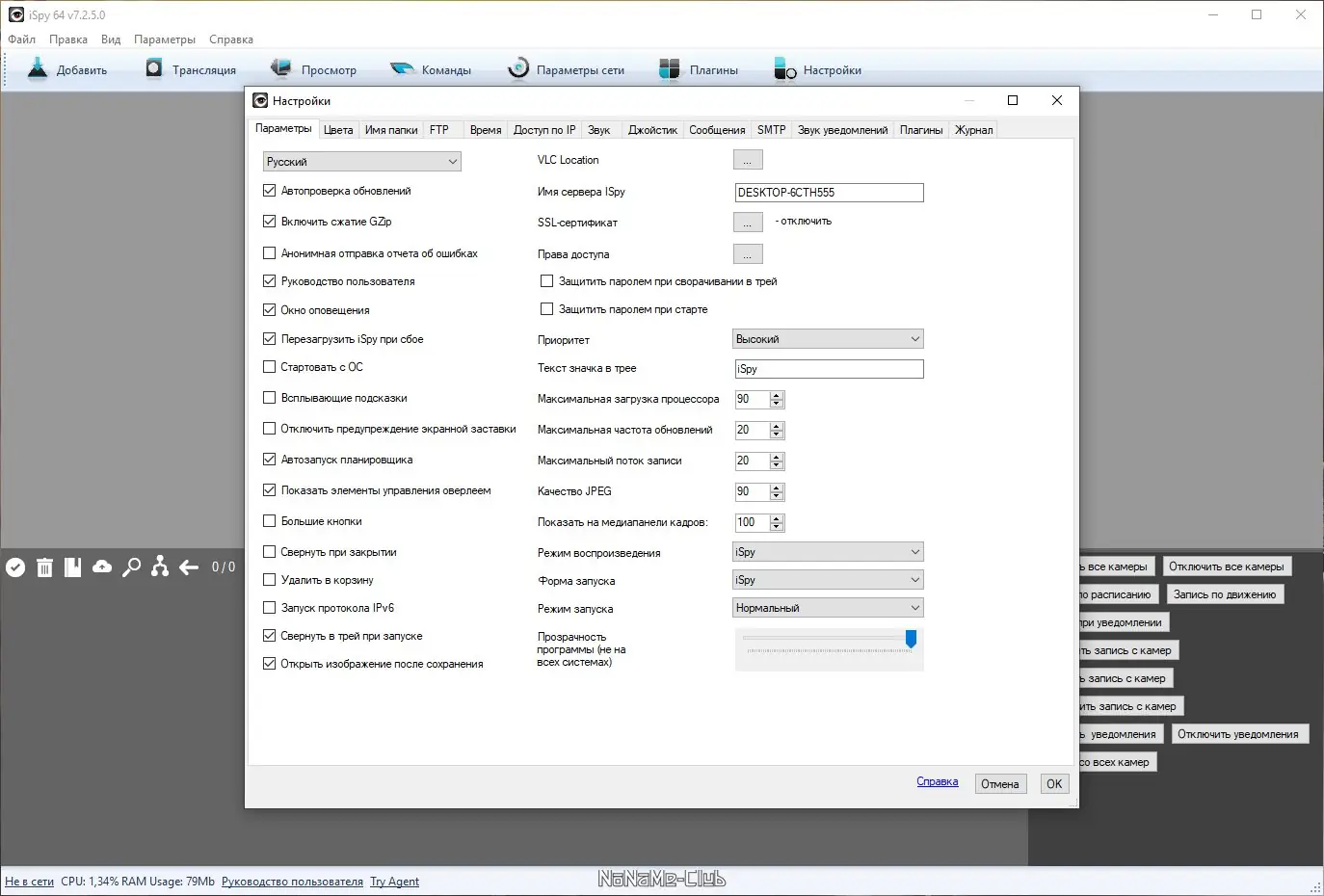Viewport: 1324px width, 896px height.
Task: Decrease Показать на медиапанели кадров down arrow
Action: click(x=777, y=527)
